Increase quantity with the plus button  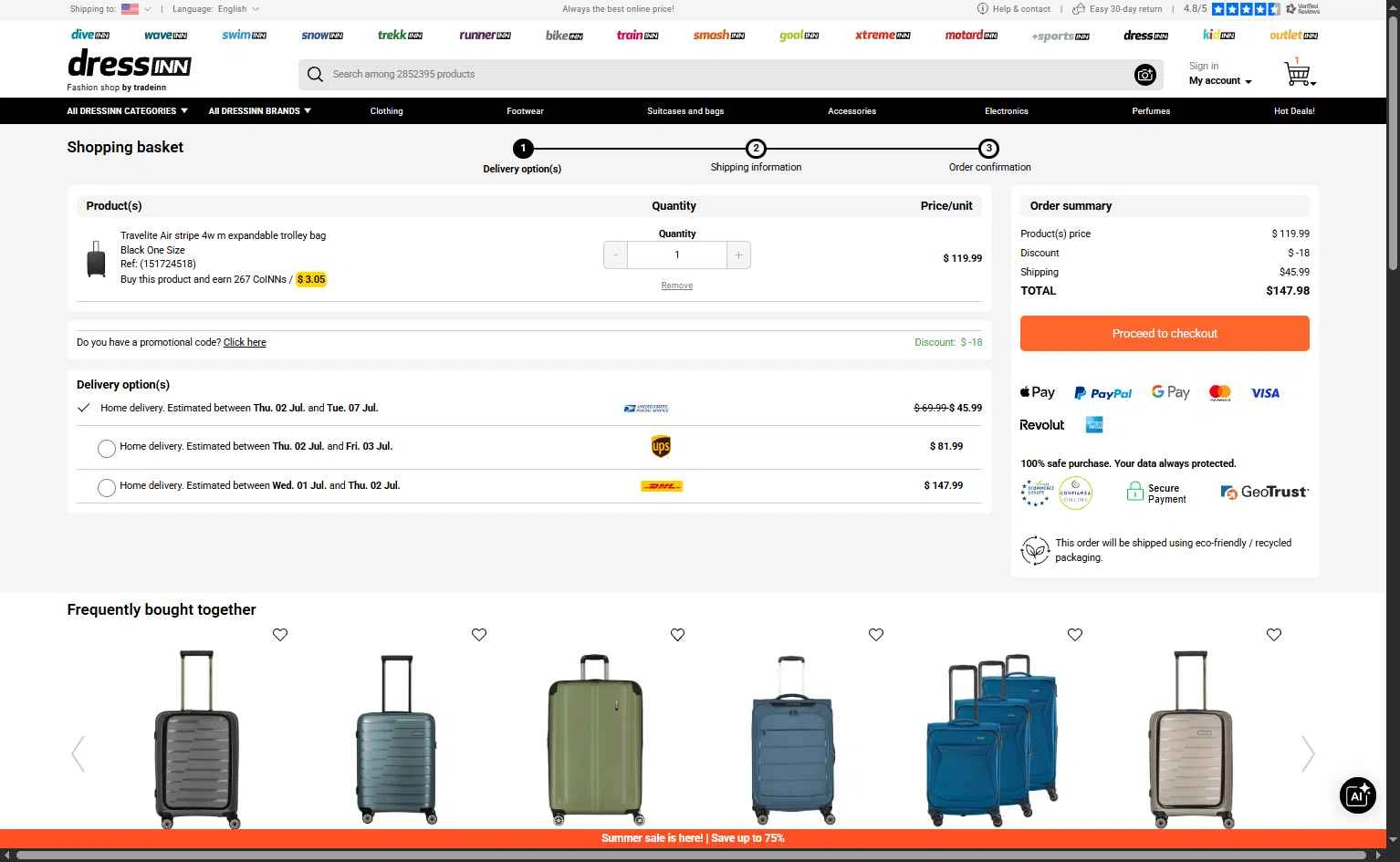[738, 255]
